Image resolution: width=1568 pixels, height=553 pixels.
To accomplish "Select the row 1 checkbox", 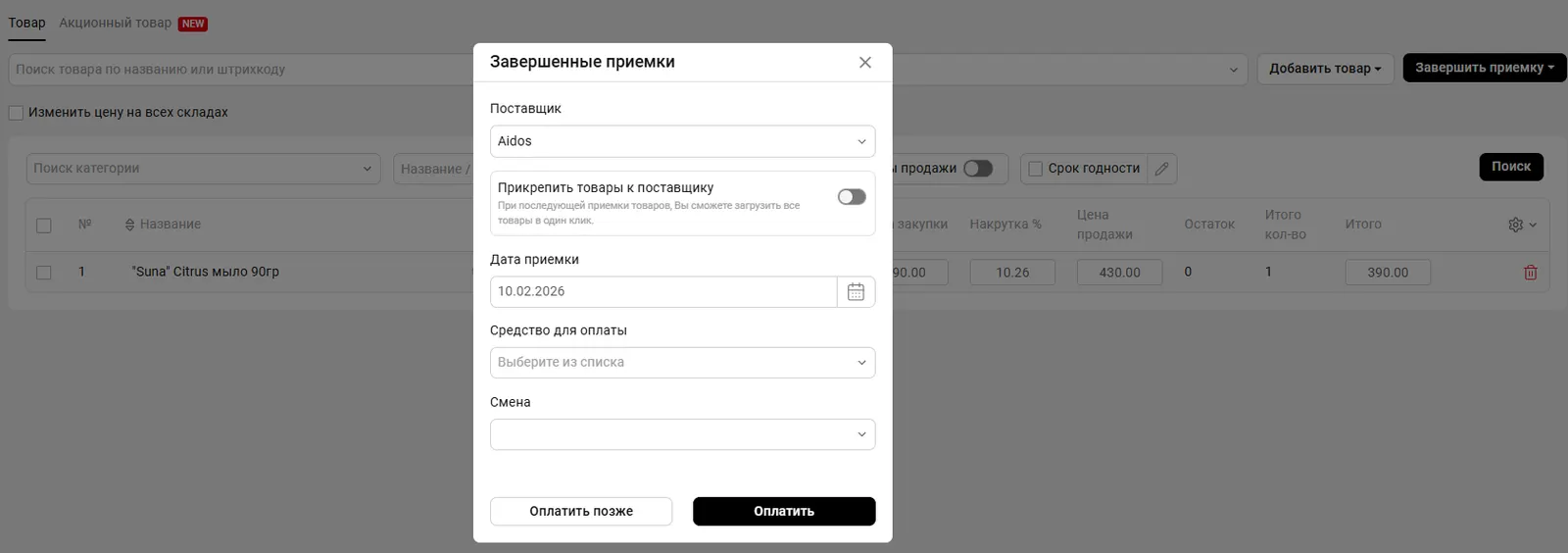I will click(44, 273).
